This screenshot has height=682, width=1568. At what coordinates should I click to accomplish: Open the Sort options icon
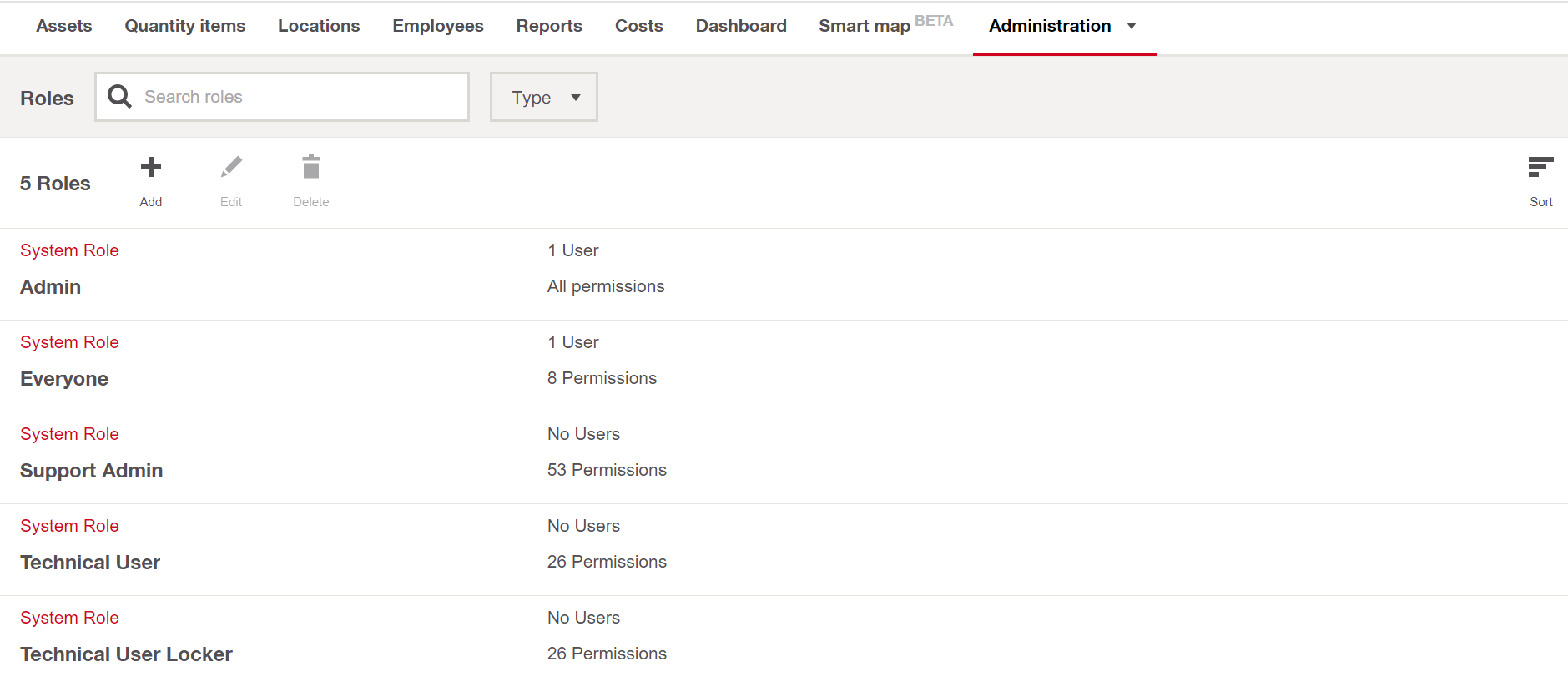pyautogui.click(x=1540, y=168)
